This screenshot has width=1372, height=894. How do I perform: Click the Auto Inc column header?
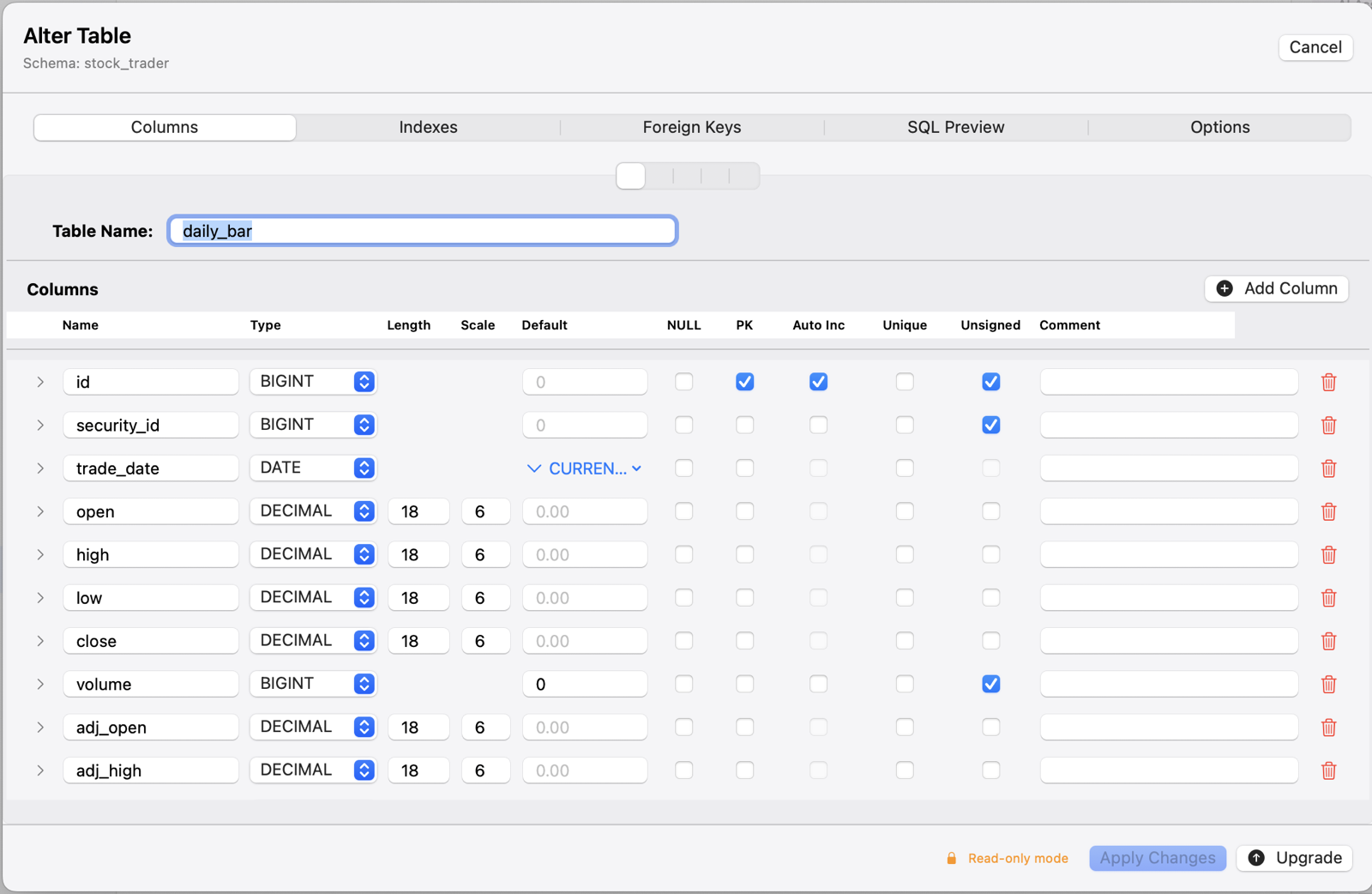pos(819,325)
